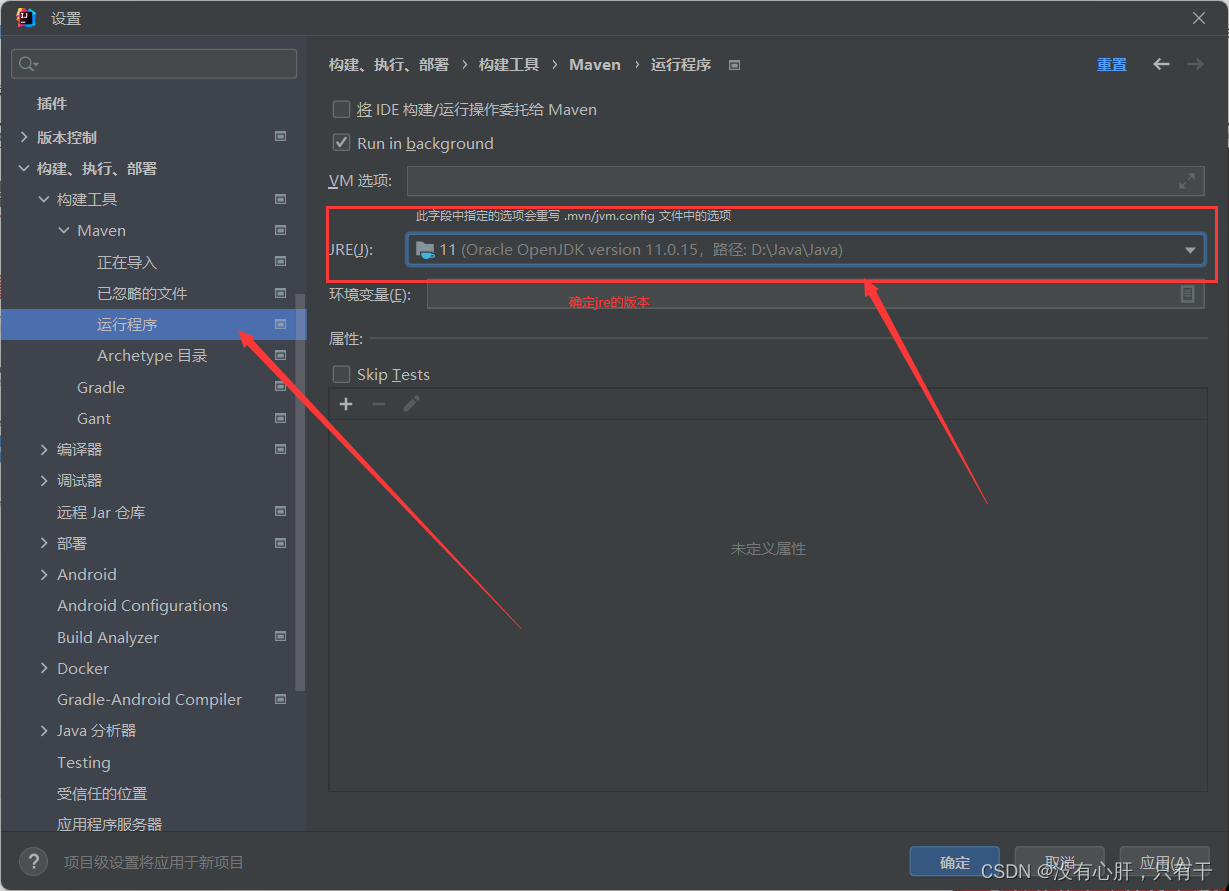Enable the Skip Tests checkbox
Viewport: 1229px width, 891px height.
[x=342, y=374]
